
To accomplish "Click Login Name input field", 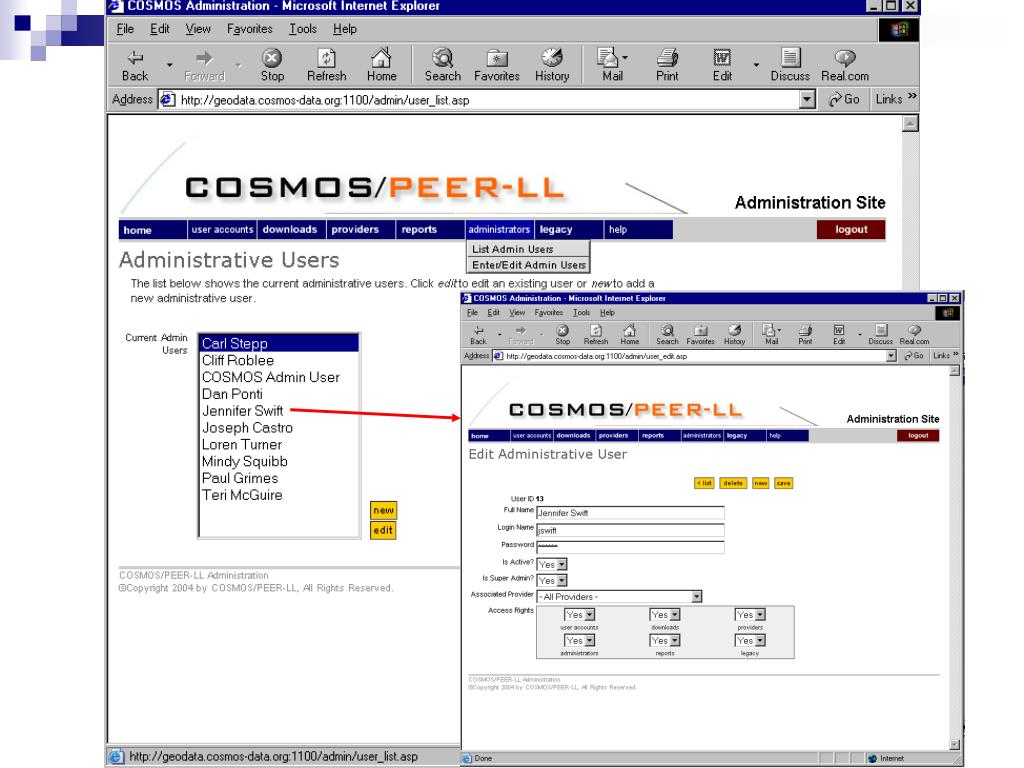I will click(630, 530).
